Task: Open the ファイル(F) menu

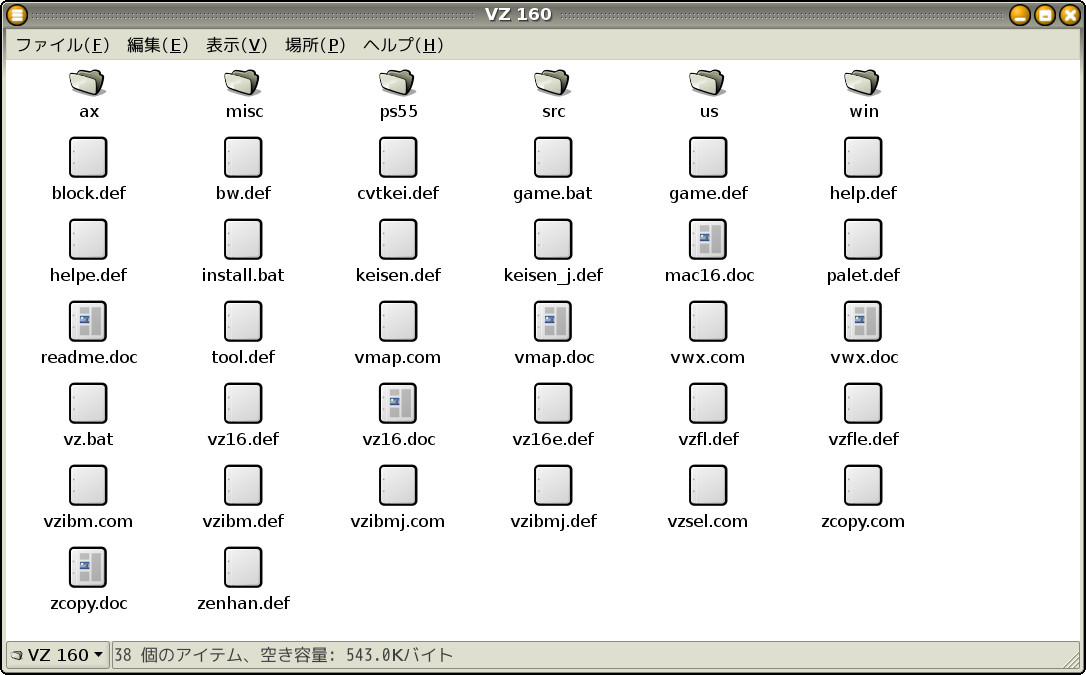Action: [x=62, y=45]
